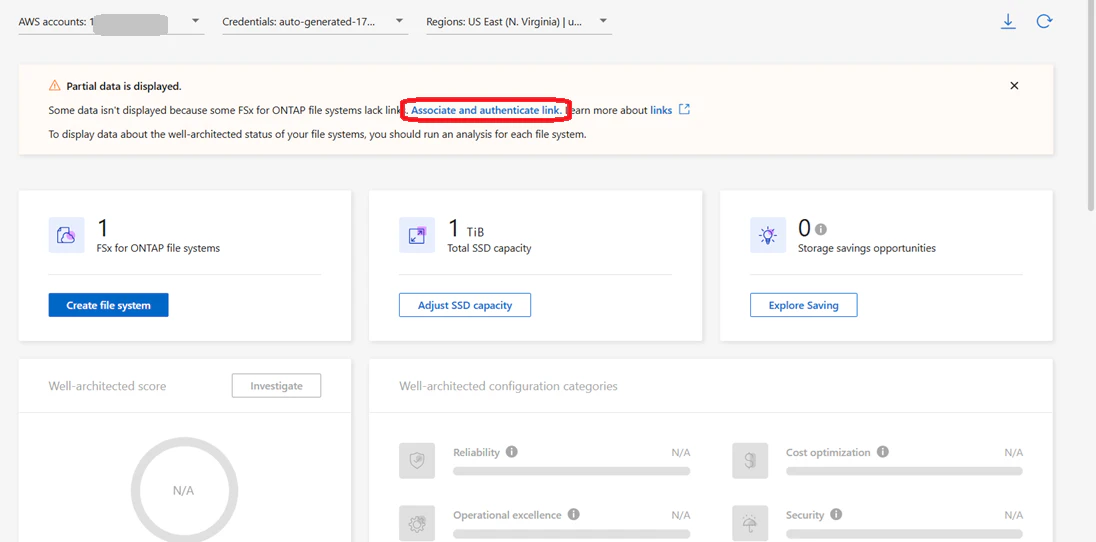Click the Investigate button
Viewport: 1096px width, 542px height.
click(x=276, y=385)
